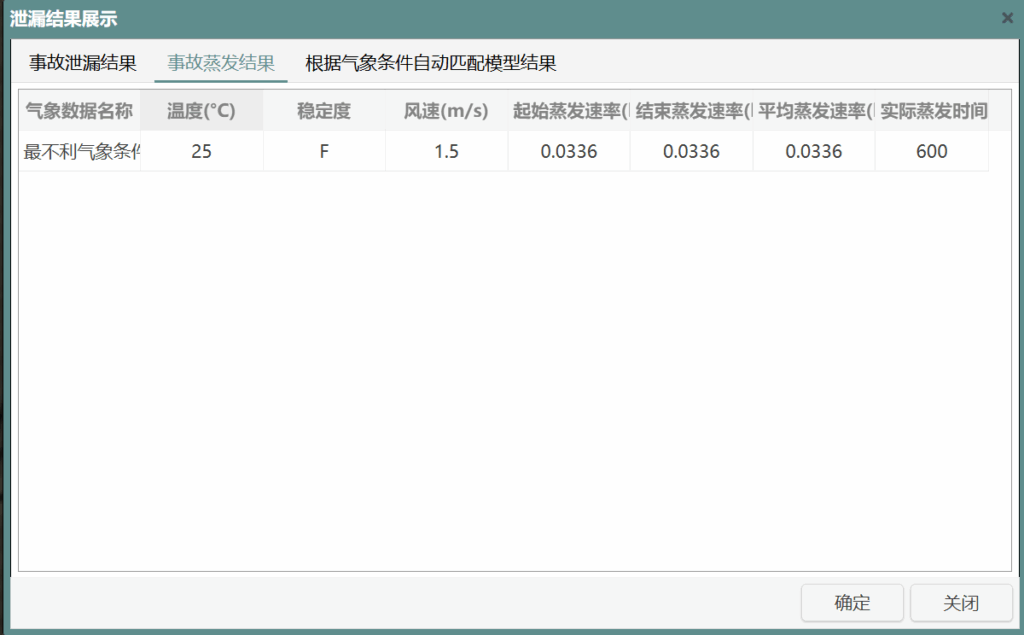This screenshot has width=1024, height=635.
Task: Click the temperature cell showing 25
Action: tap(201, 152)
